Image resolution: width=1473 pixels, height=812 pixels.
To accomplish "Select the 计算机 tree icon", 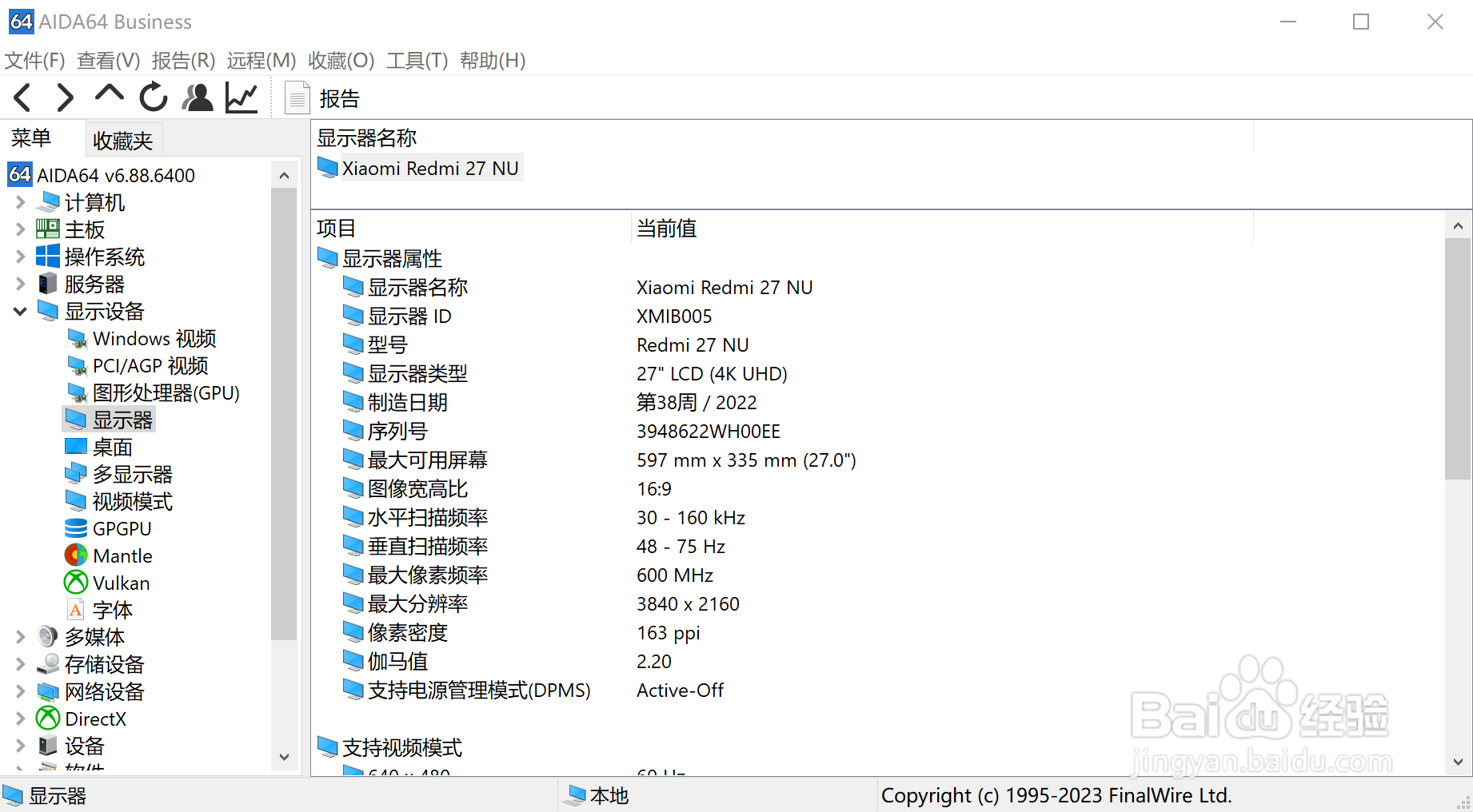I will point(48,202).
